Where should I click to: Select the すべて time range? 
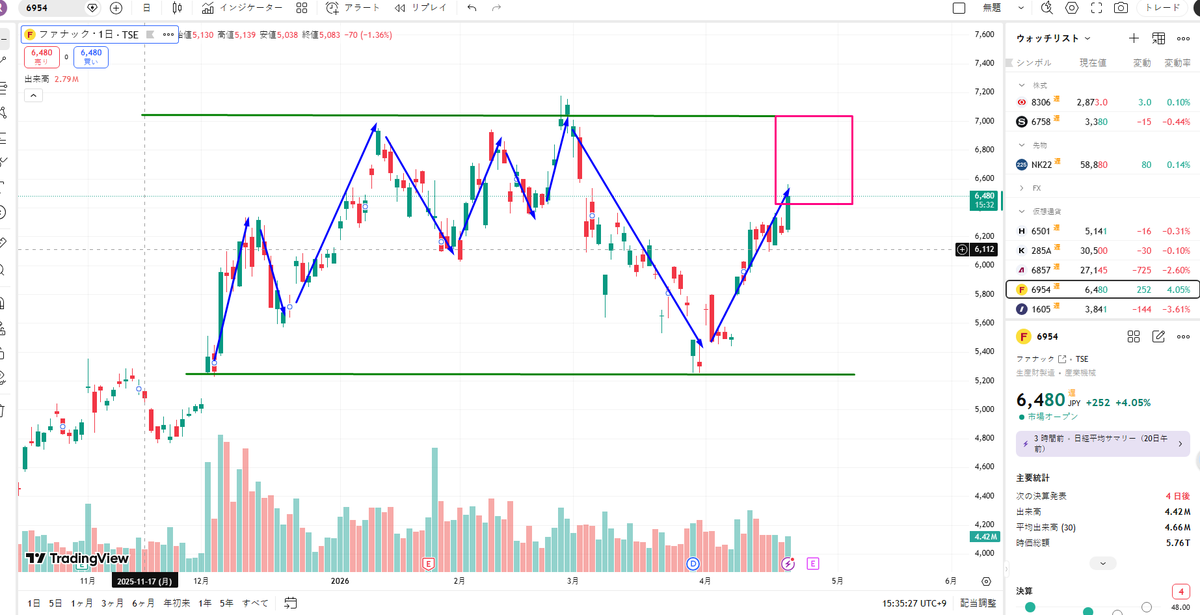pos(255,603)
